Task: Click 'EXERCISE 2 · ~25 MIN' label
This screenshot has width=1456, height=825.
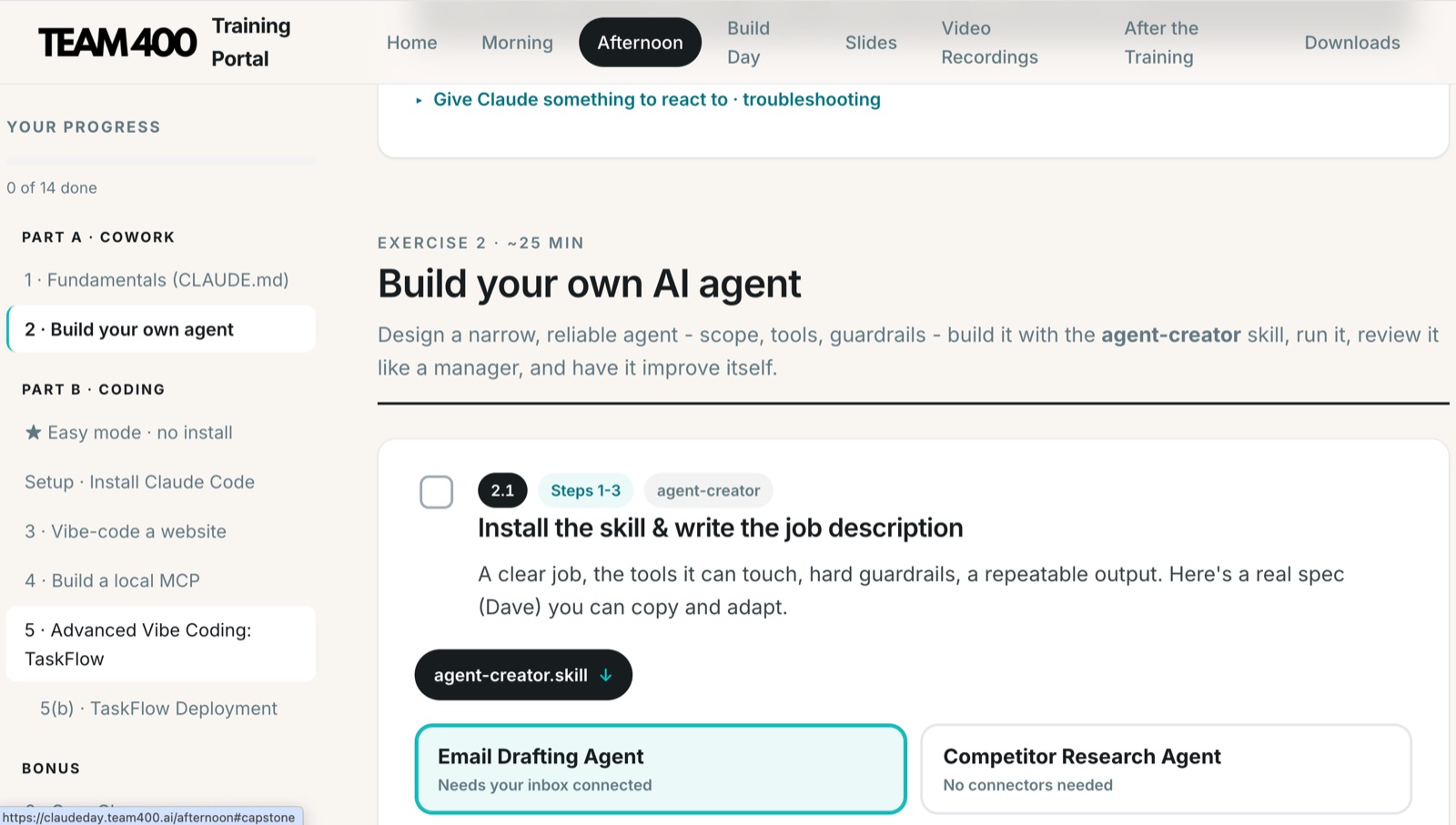Action: 480,243
